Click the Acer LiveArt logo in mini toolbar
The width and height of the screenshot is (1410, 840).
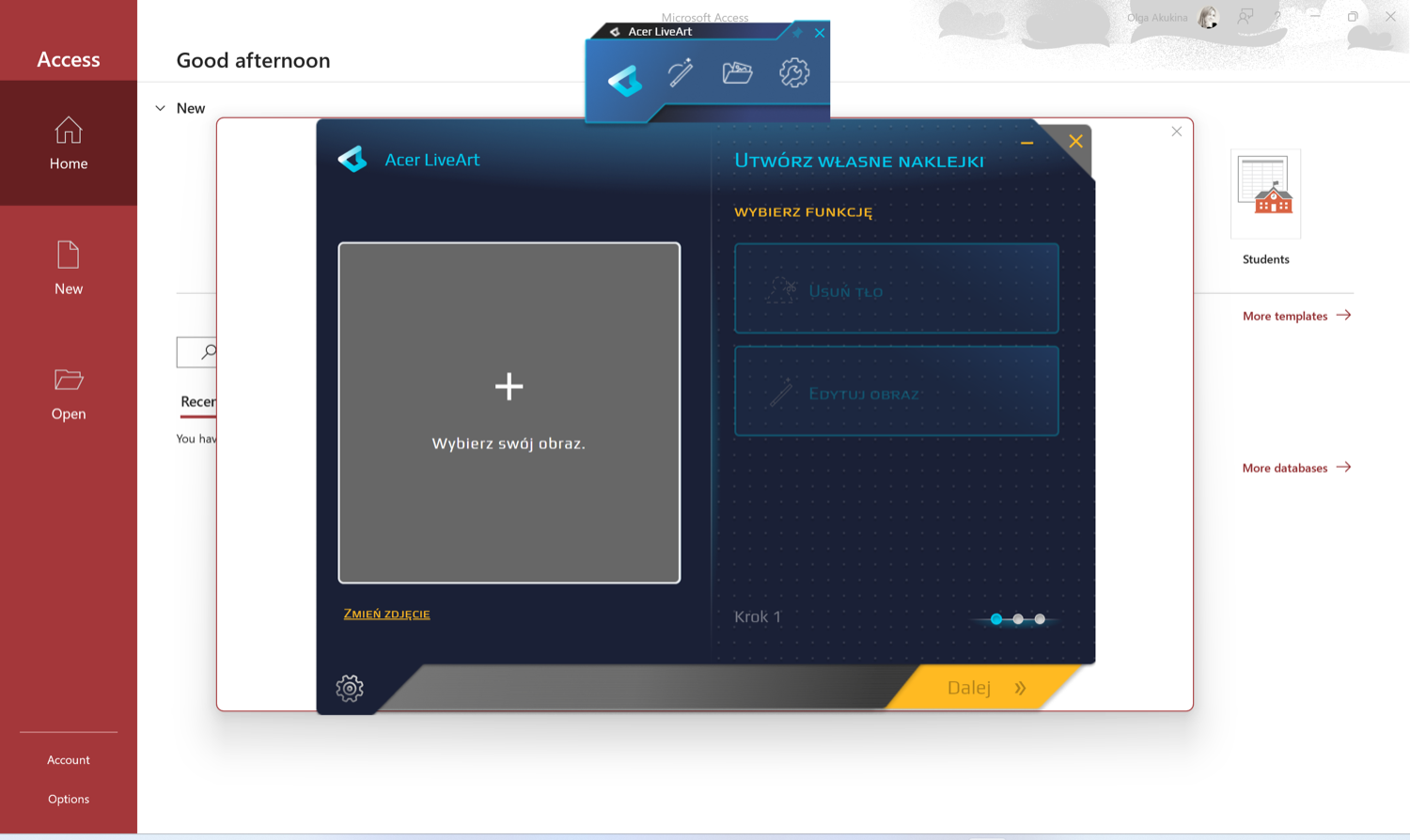point(625,80)
